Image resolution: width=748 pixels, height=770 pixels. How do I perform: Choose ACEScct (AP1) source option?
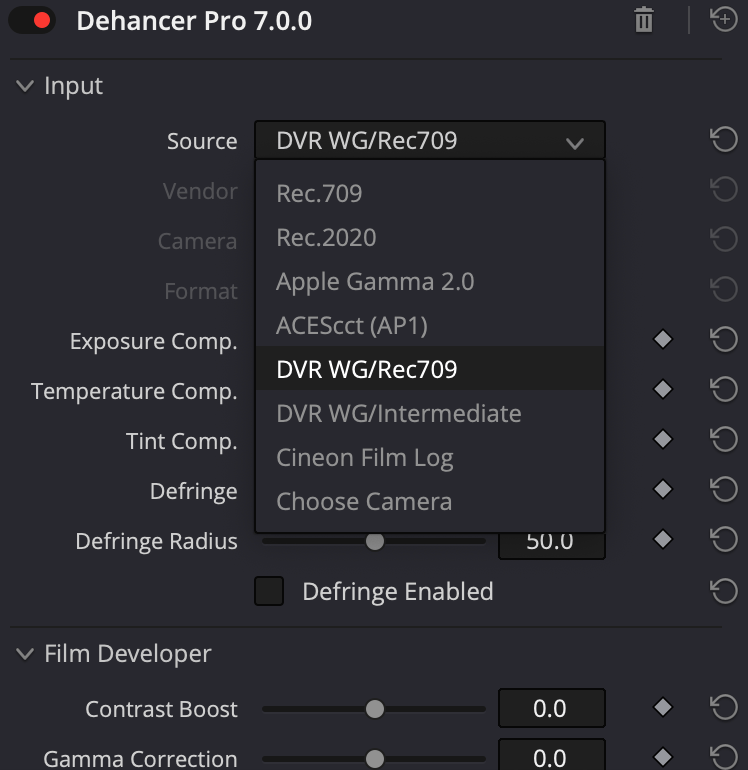(430, 325)
